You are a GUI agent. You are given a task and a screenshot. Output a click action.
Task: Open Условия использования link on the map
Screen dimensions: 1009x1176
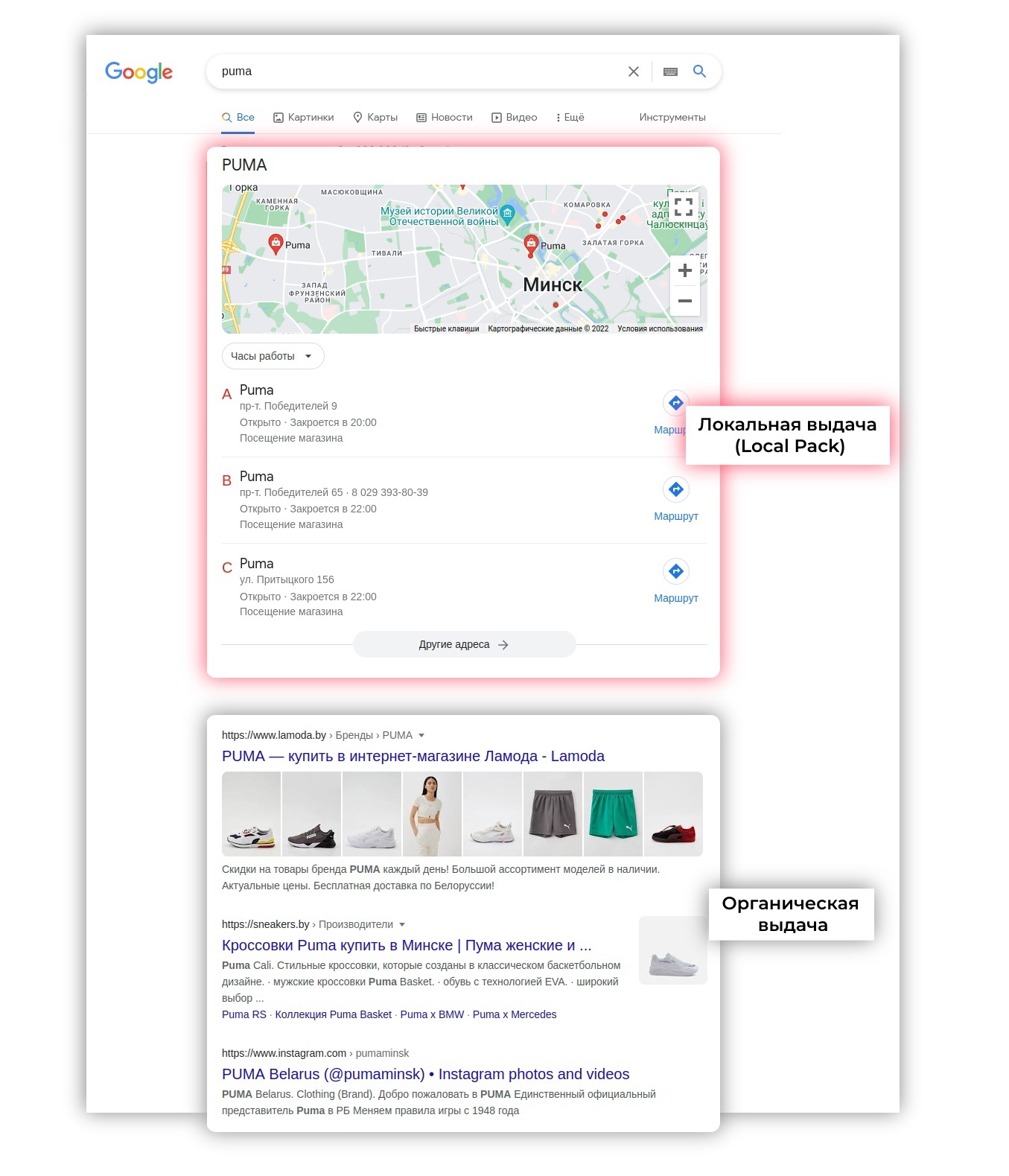(x=660, y=328)
